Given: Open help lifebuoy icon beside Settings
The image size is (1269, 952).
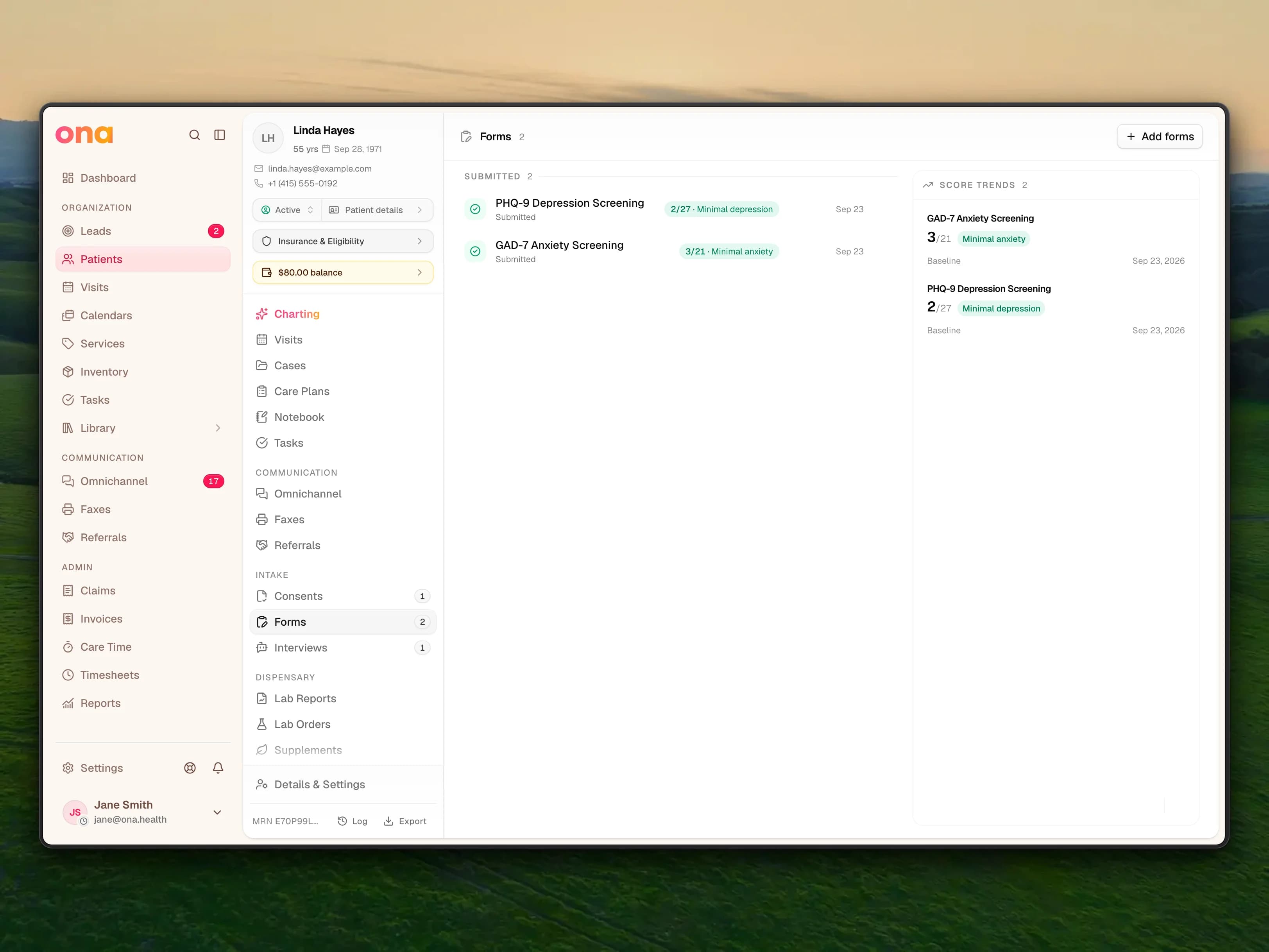Looking at the screenshot, I should 190,768.
